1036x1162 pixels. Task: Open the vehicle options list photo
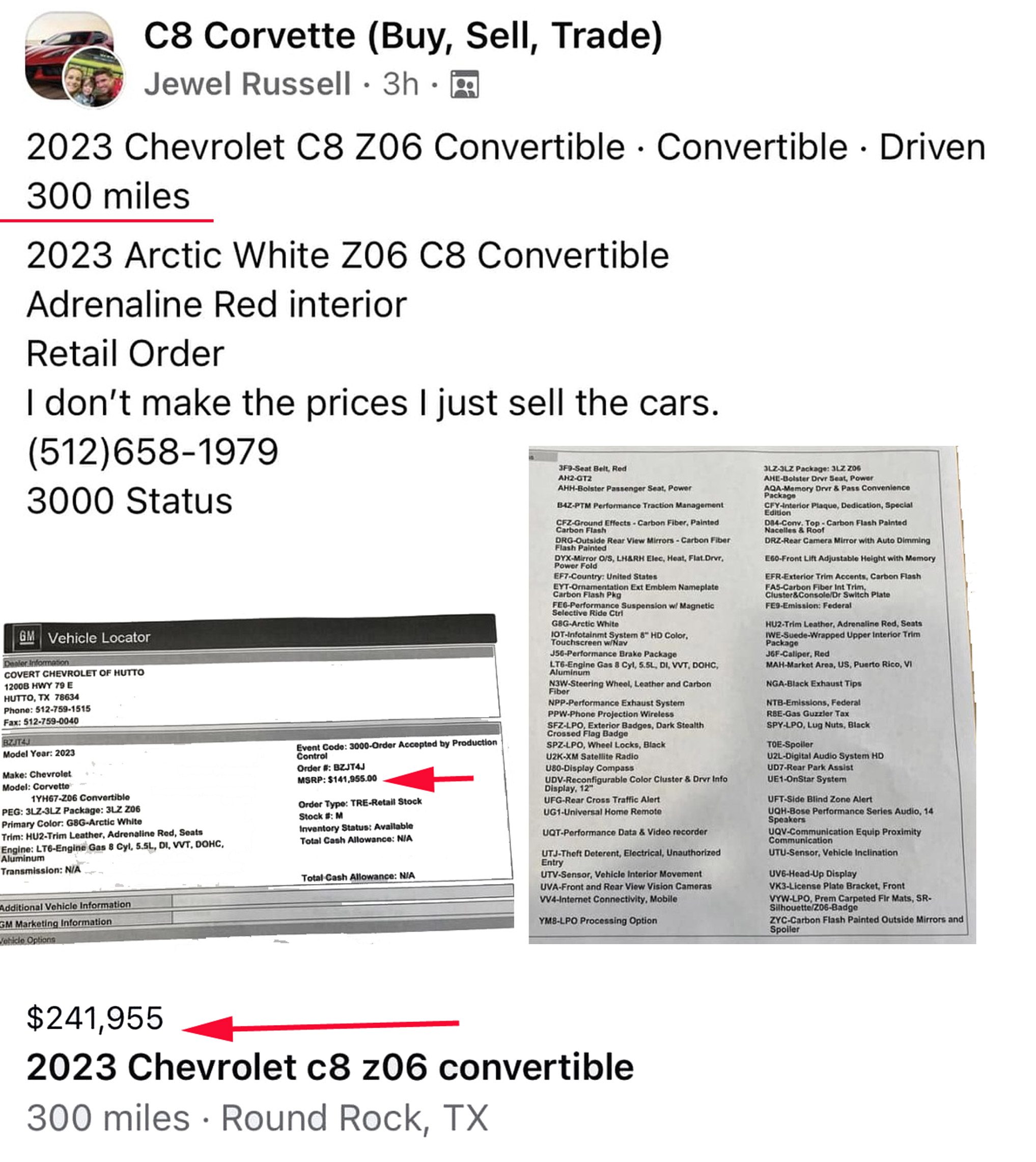[x=750, y=694]
